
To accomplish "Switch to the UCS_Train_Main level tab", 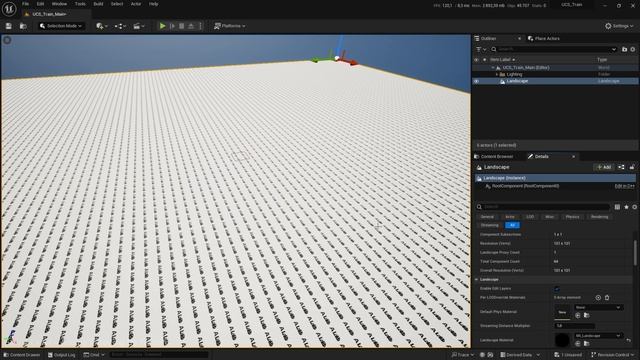I will (x=49, y=14).
